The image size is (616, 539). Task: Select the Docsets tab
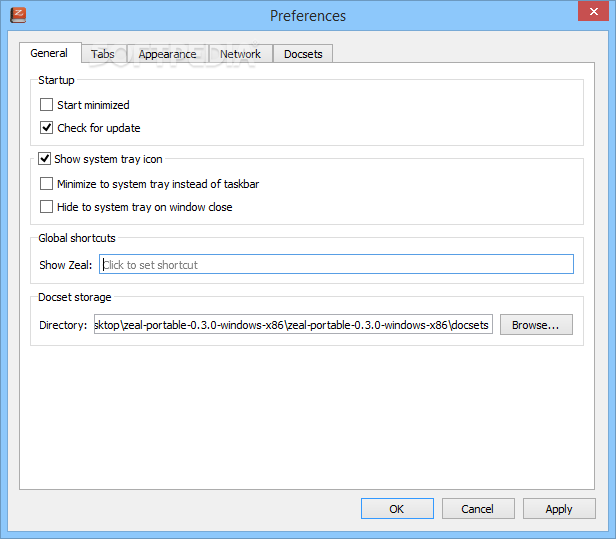[303, 54]
